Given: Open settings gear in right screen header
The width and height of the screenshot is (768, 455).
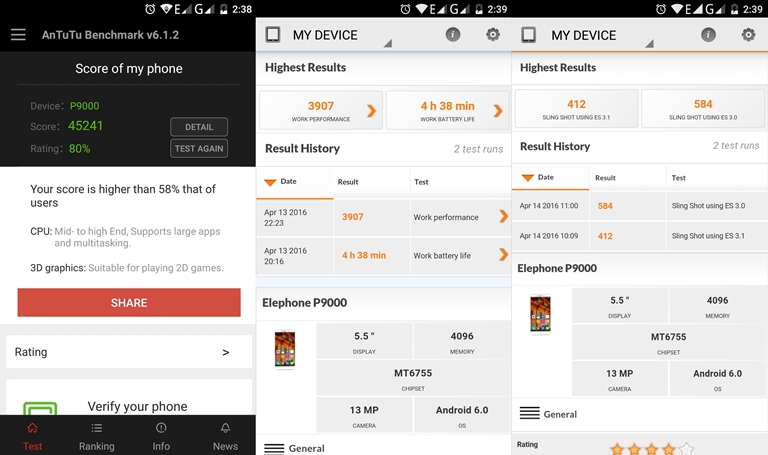Looking at the screenshot, I should 748,34.
